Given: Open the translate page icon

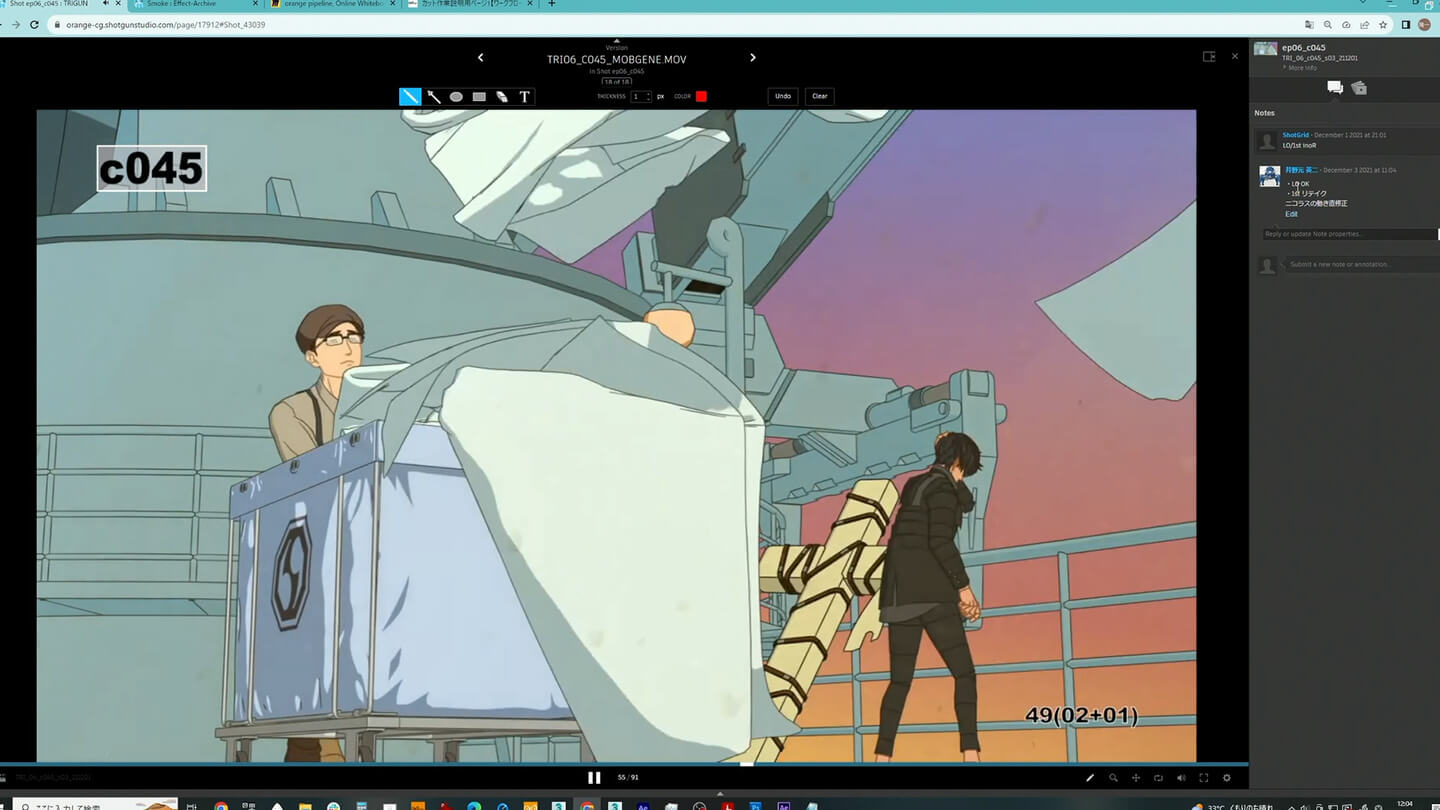Looking at the screenshot, I should pos(1309,24).
